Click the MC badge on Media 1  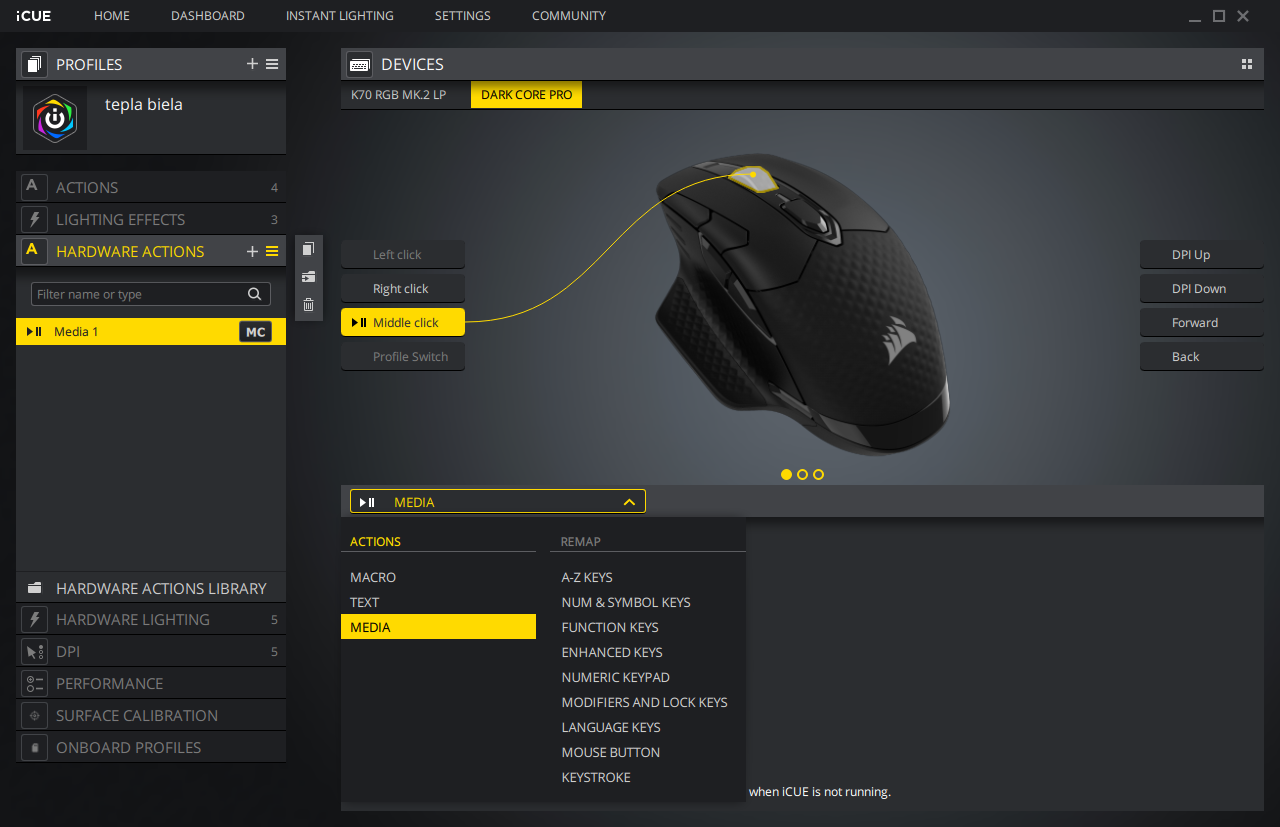coord(256,332)
